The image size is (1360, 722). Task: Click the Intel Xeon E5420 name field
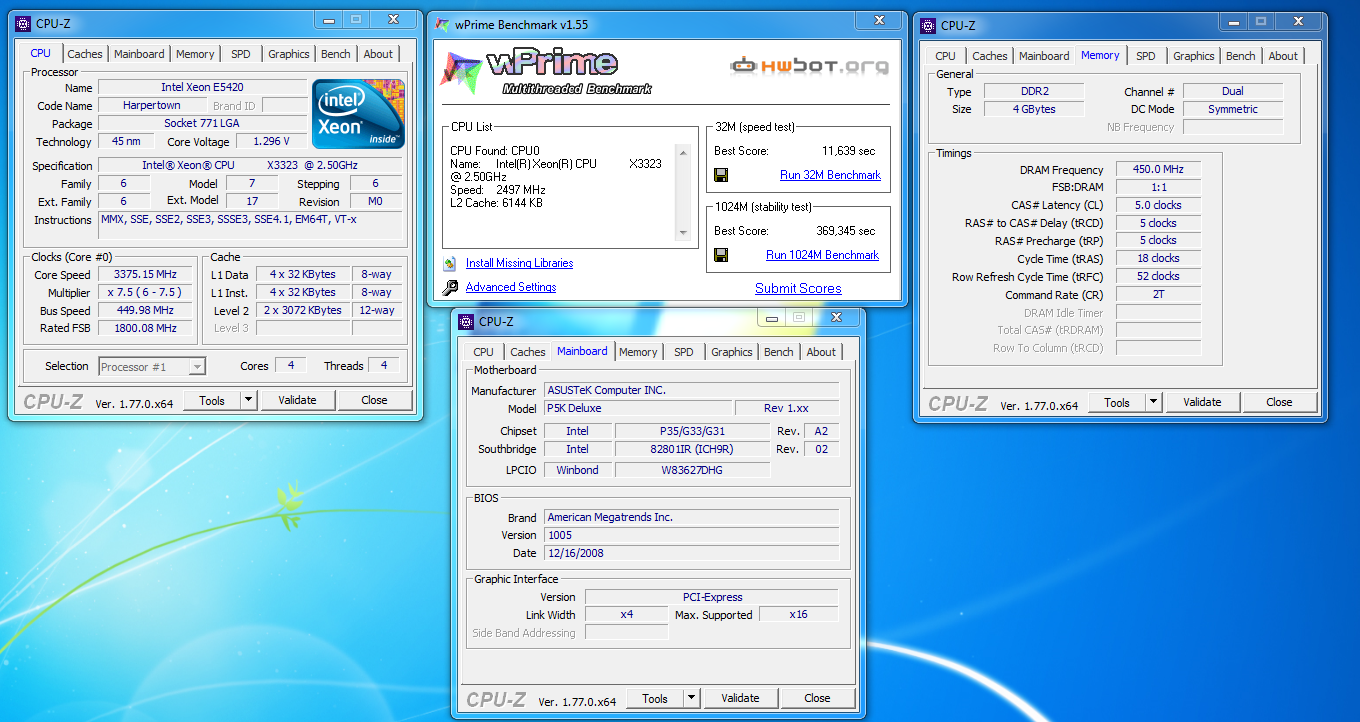[202, 88]
